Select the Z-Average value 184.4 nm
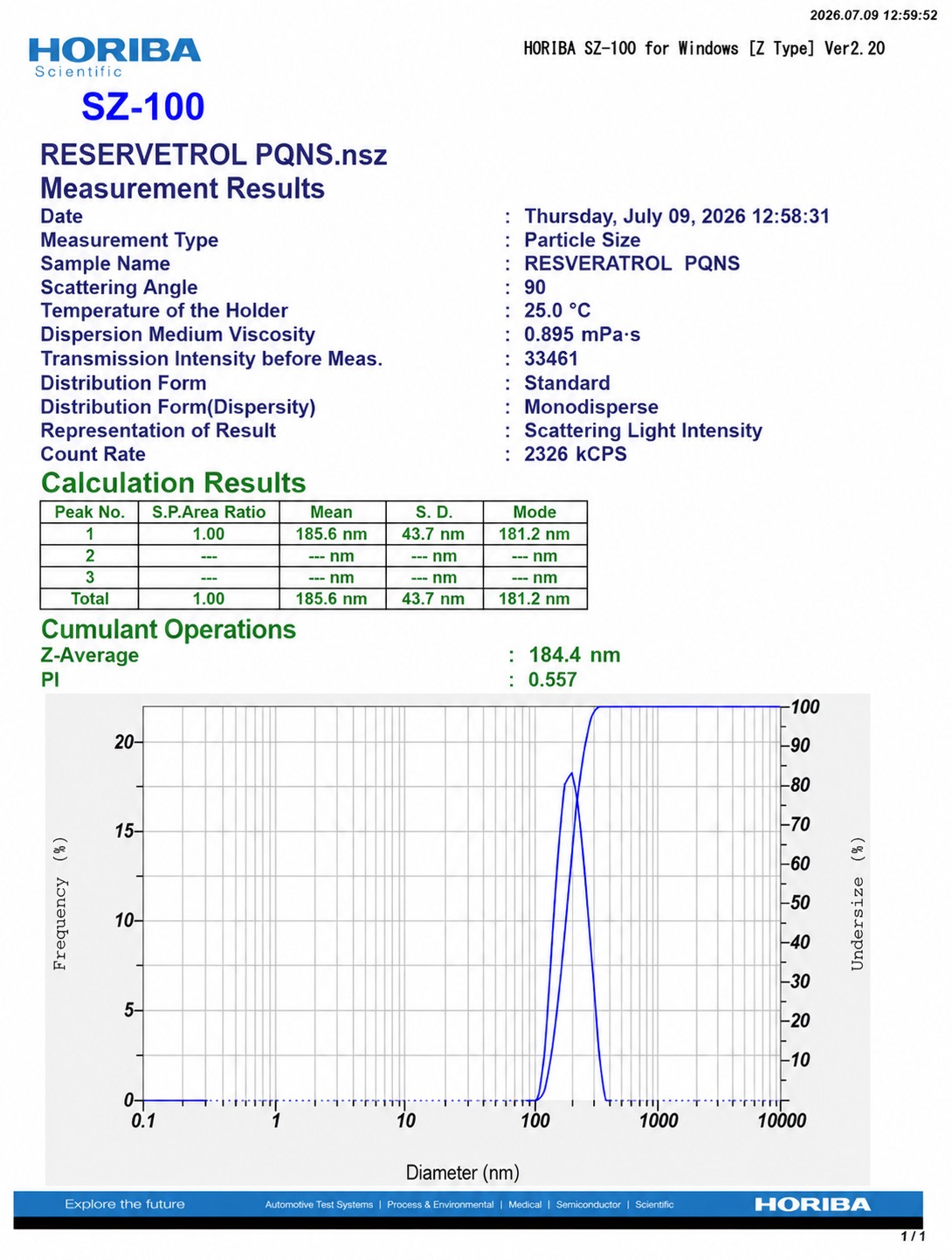Image resolution: width=952 pixels, height=1260 pixels. point(575,655)
